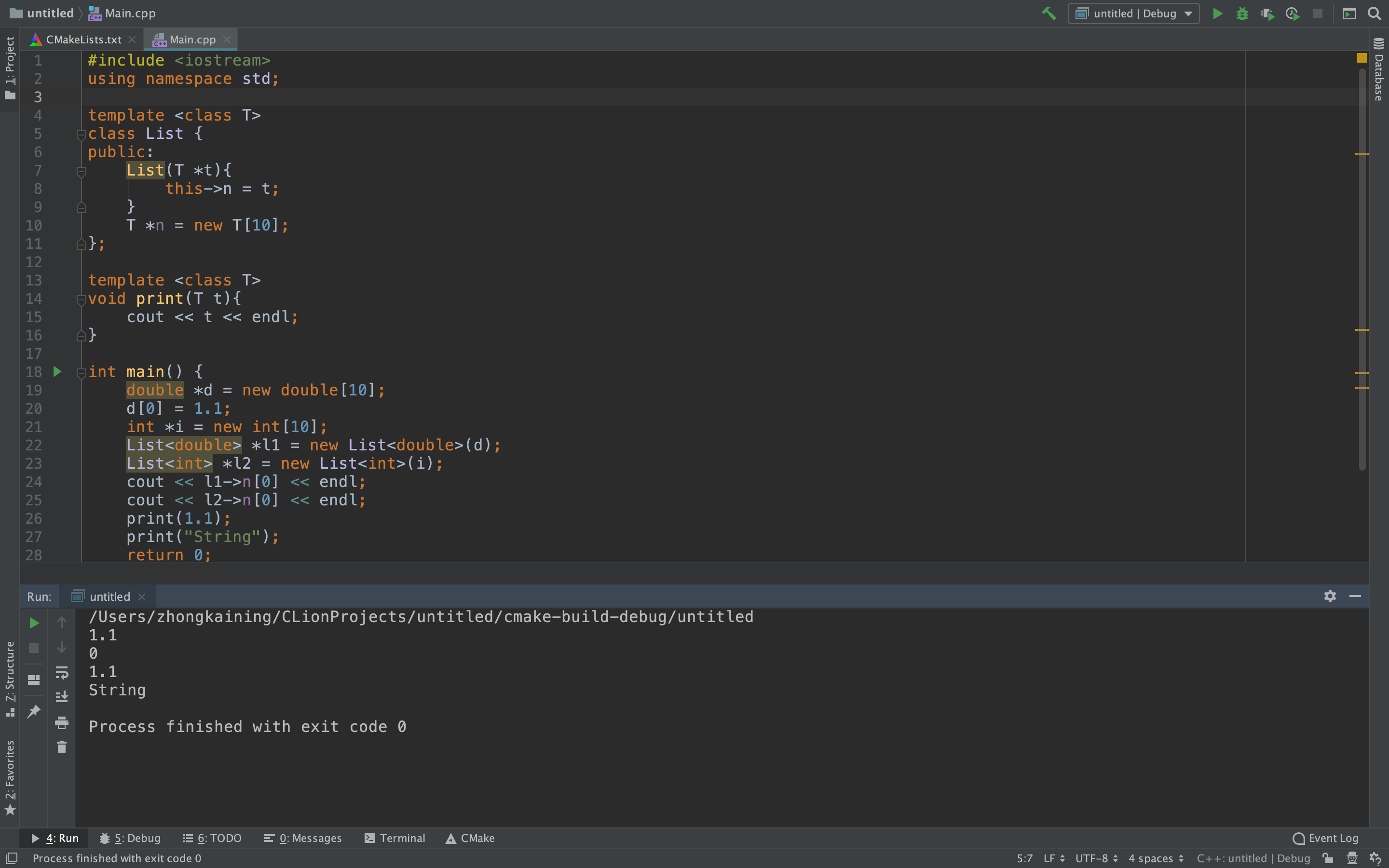Hide the Run panel with minimize icon
The width and height of the screenshot is (1389, 868).
[x=1355, y=596]
